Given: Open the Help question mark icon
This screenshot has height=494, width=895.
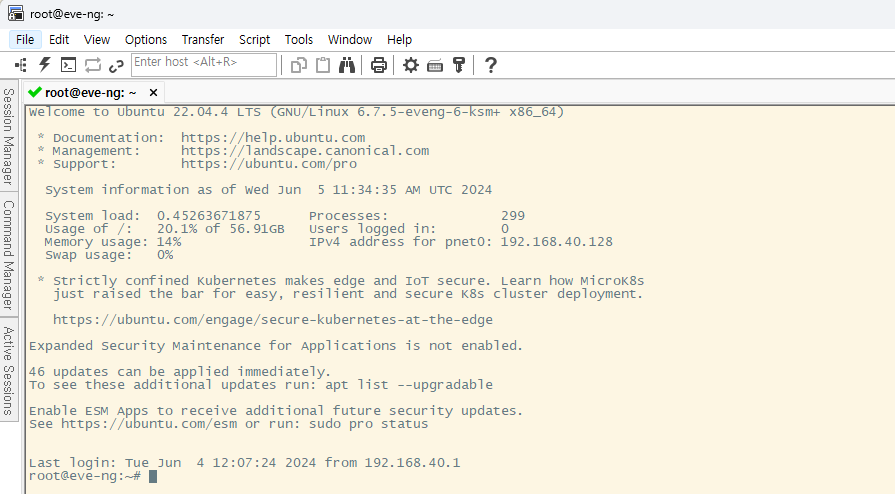Looking at the screenshot, I should 490,65.
